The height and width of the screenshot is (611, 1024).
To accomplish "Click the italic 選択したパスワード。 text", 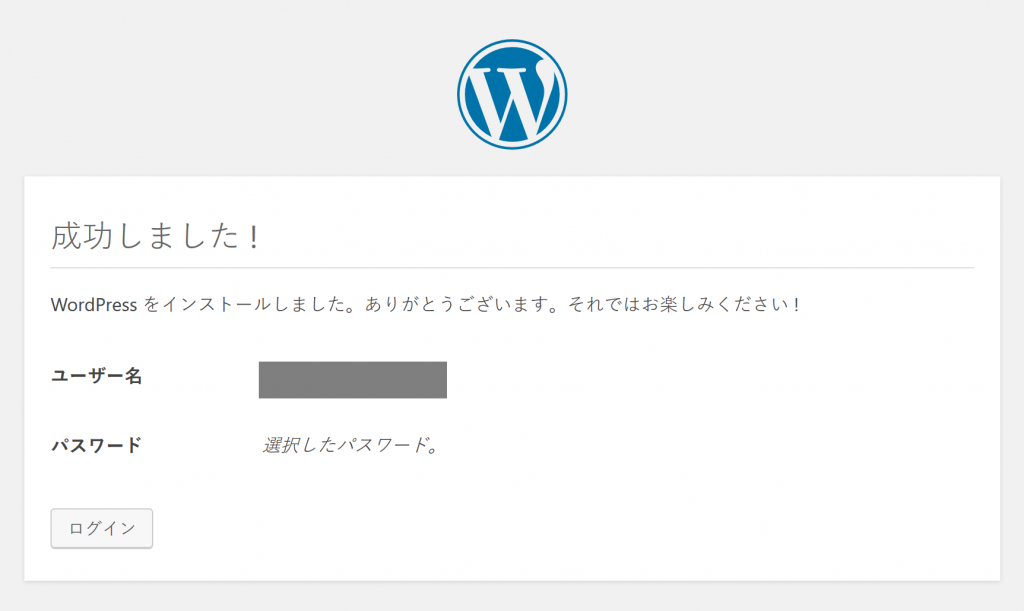I will coord(351,445).
